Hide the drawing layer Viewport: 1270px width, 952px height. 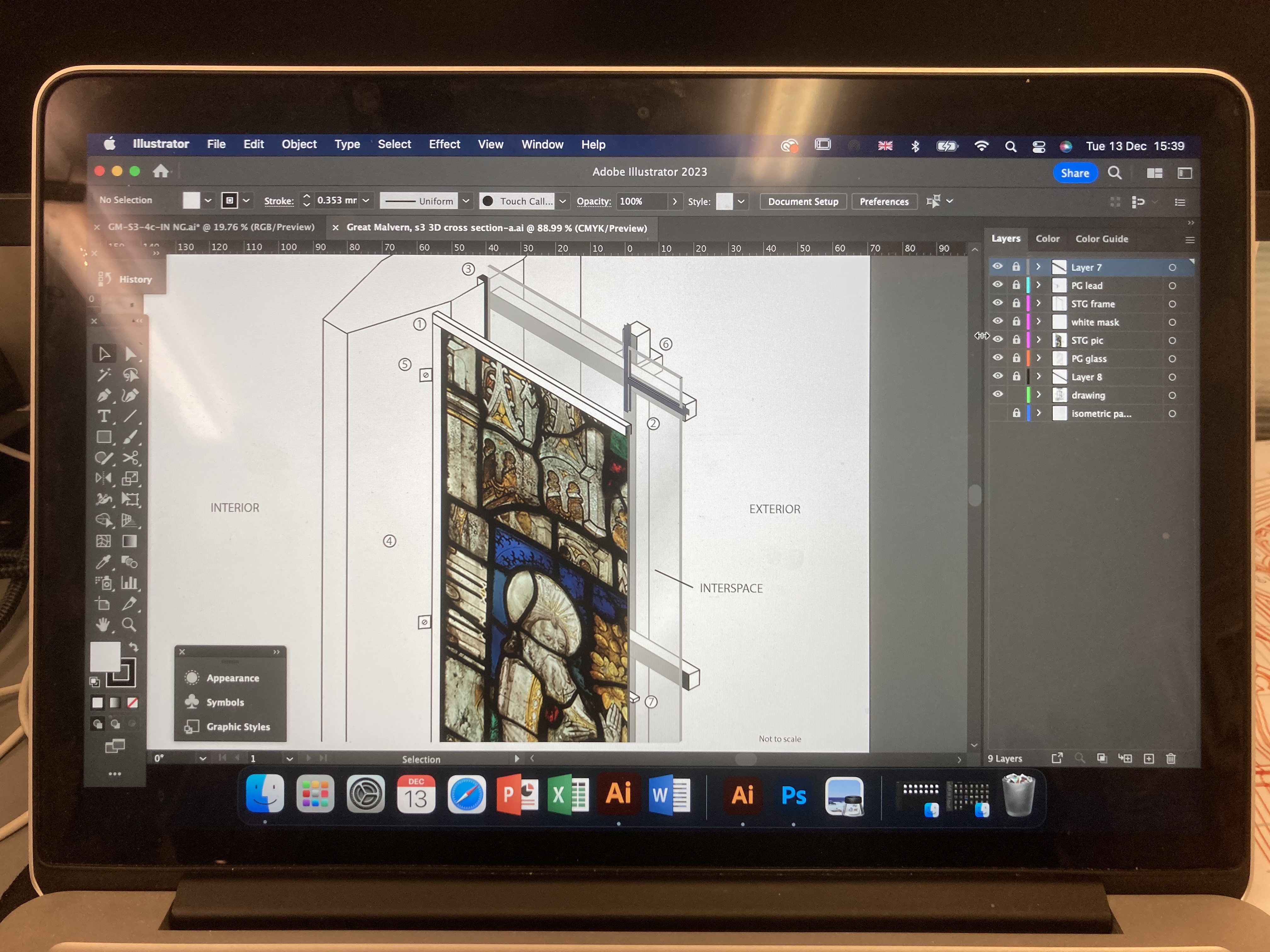998,395
